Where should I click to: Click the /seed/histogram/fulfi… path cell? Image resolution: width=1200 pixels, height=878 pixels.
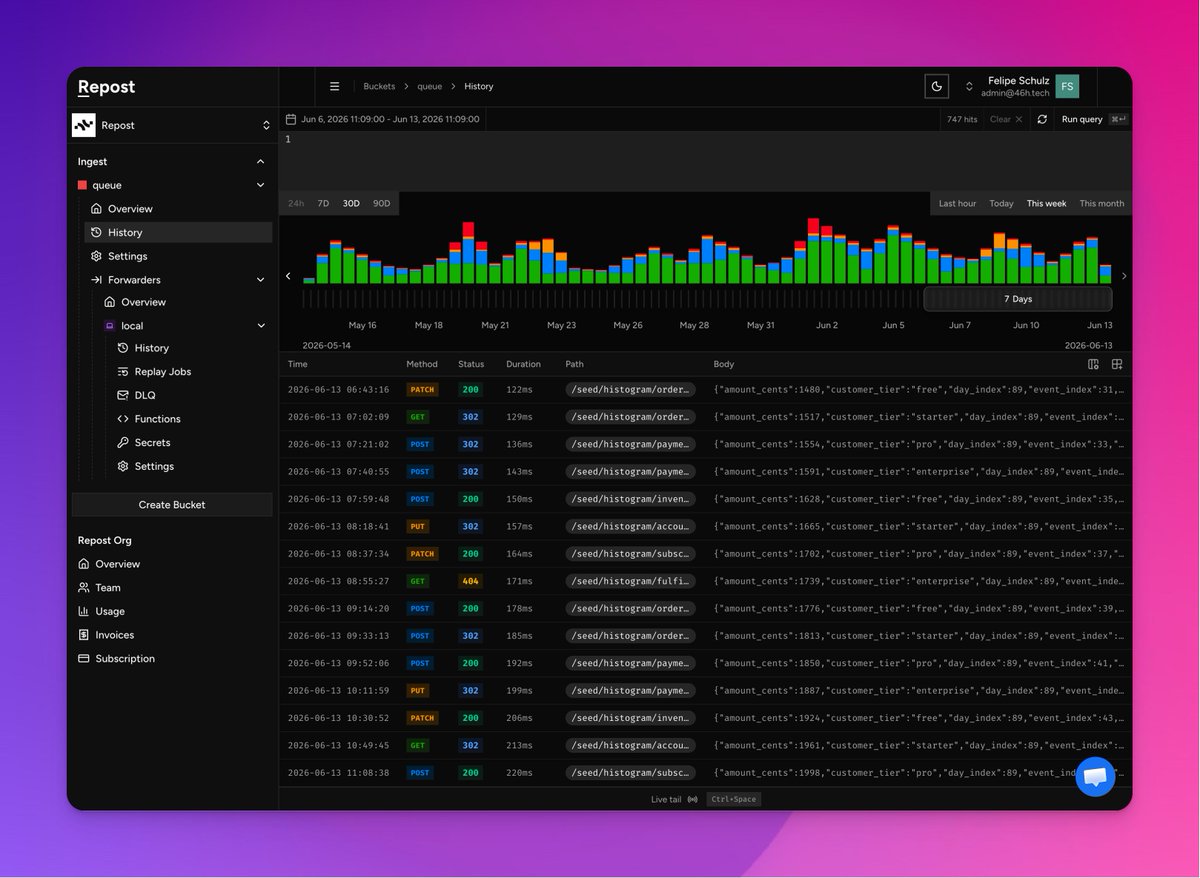630,581
